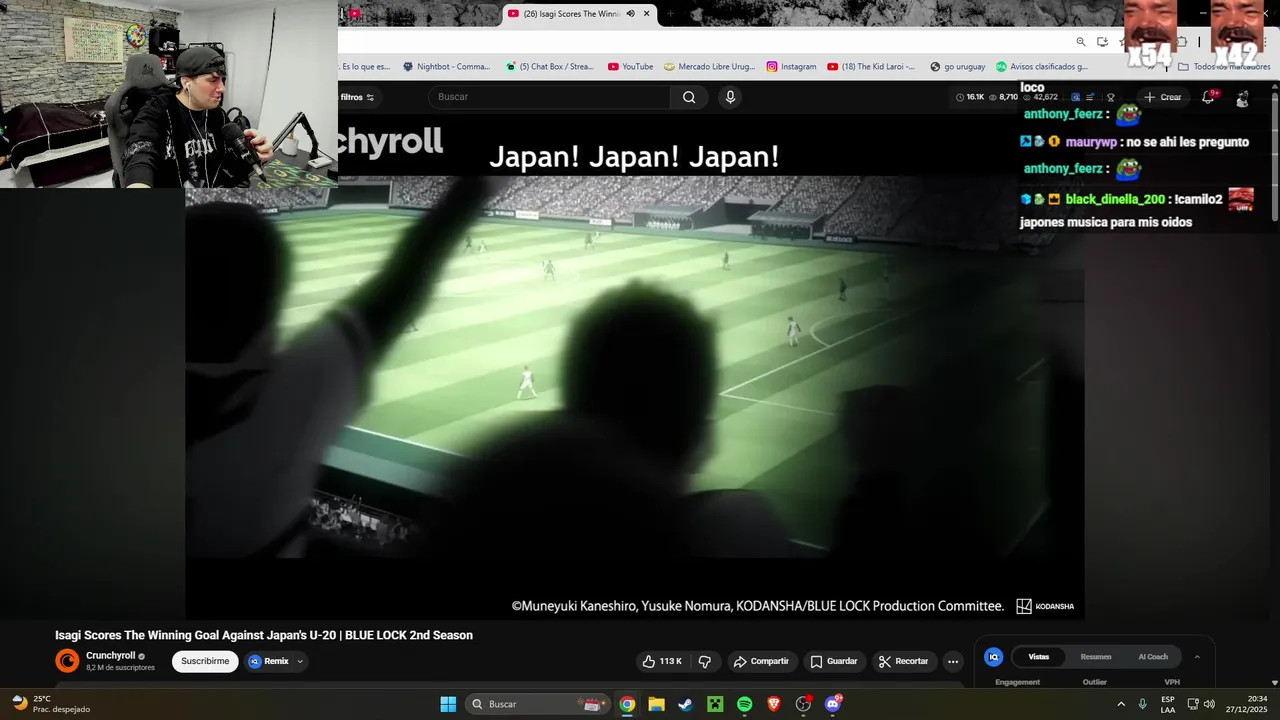Image resolution: width=1280 pixels, height=720 pixels.
Task: Open the three-dot more actions menu
Action: point(953,661)
